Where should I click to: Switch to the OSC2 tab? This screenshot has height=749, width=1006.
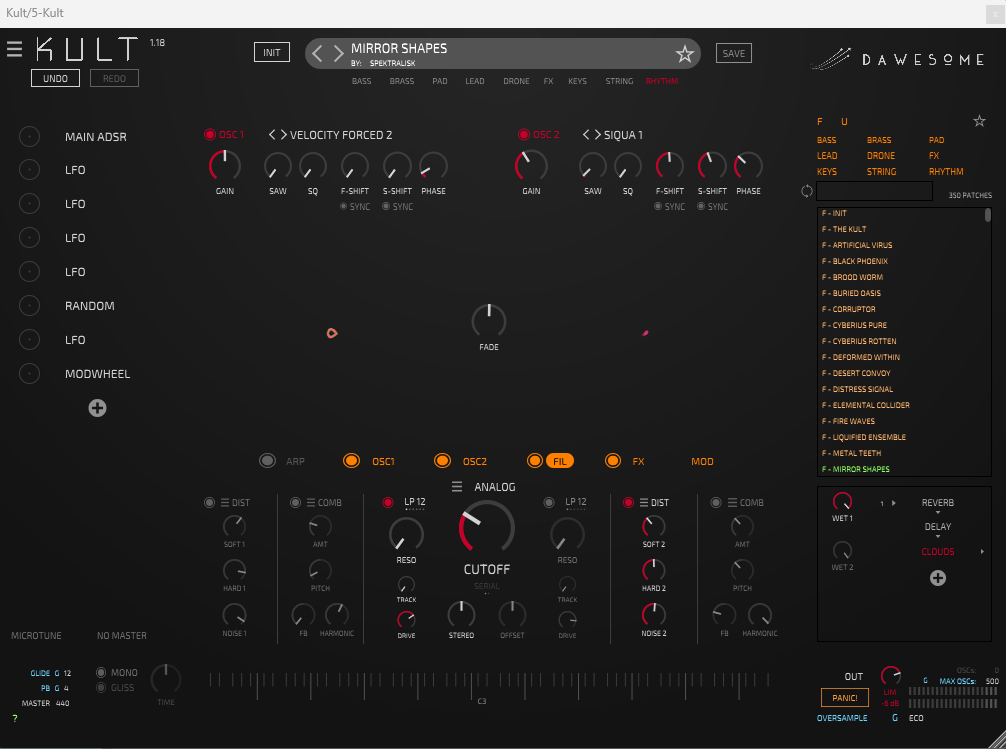pyautogui.click(x=475, y=461)
